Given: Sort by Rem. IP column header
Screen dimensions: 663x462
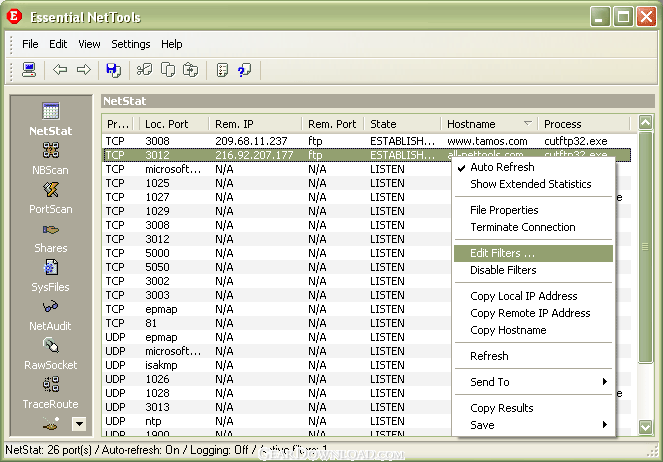Looking at the screenshot, I should pos(256,124).
